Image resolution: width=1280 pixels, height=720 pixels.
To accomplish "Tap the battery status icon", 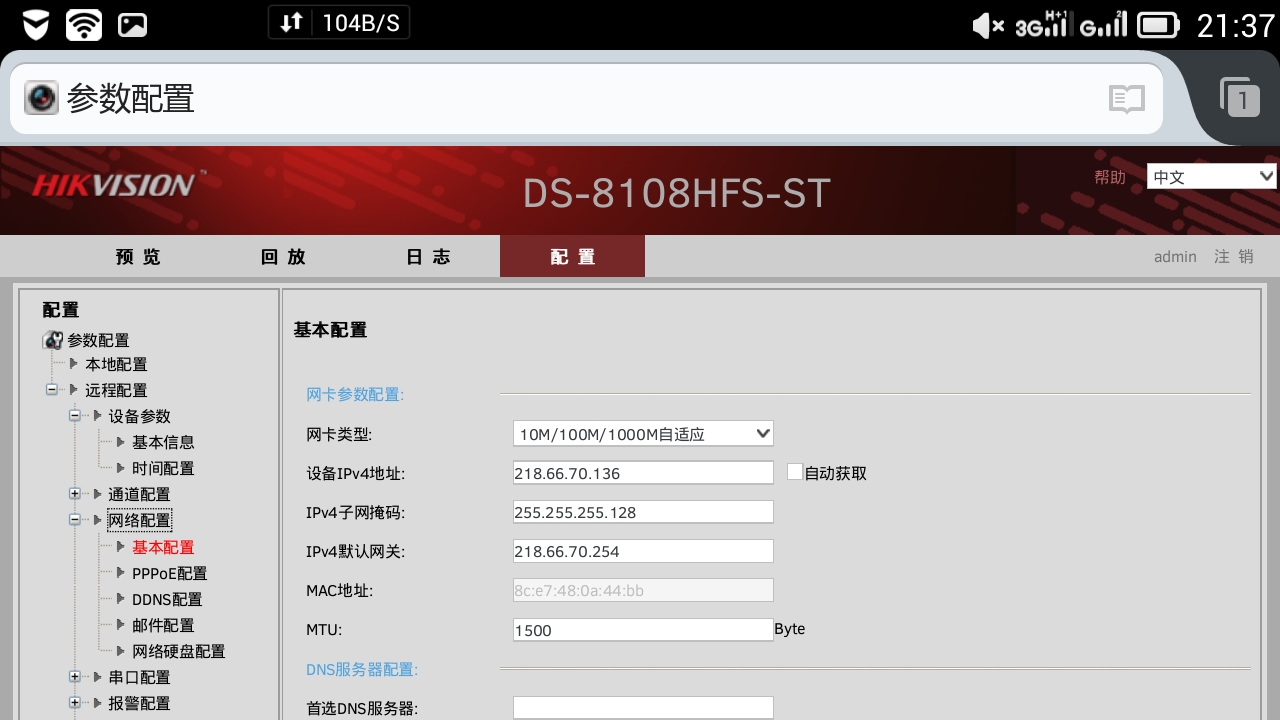I will pos(1159,25).
